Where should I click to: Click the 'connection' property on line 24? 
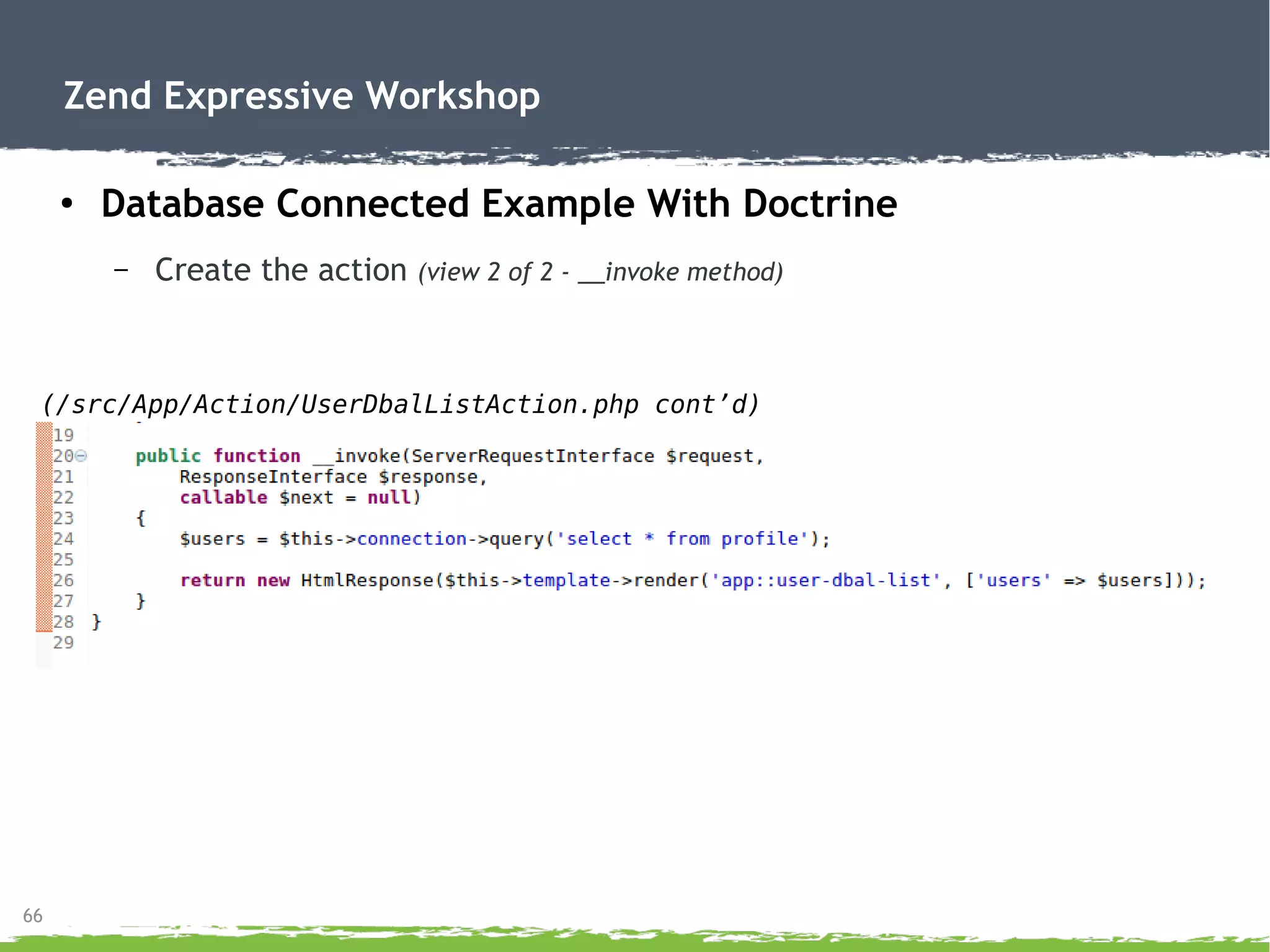pos(412,539)
